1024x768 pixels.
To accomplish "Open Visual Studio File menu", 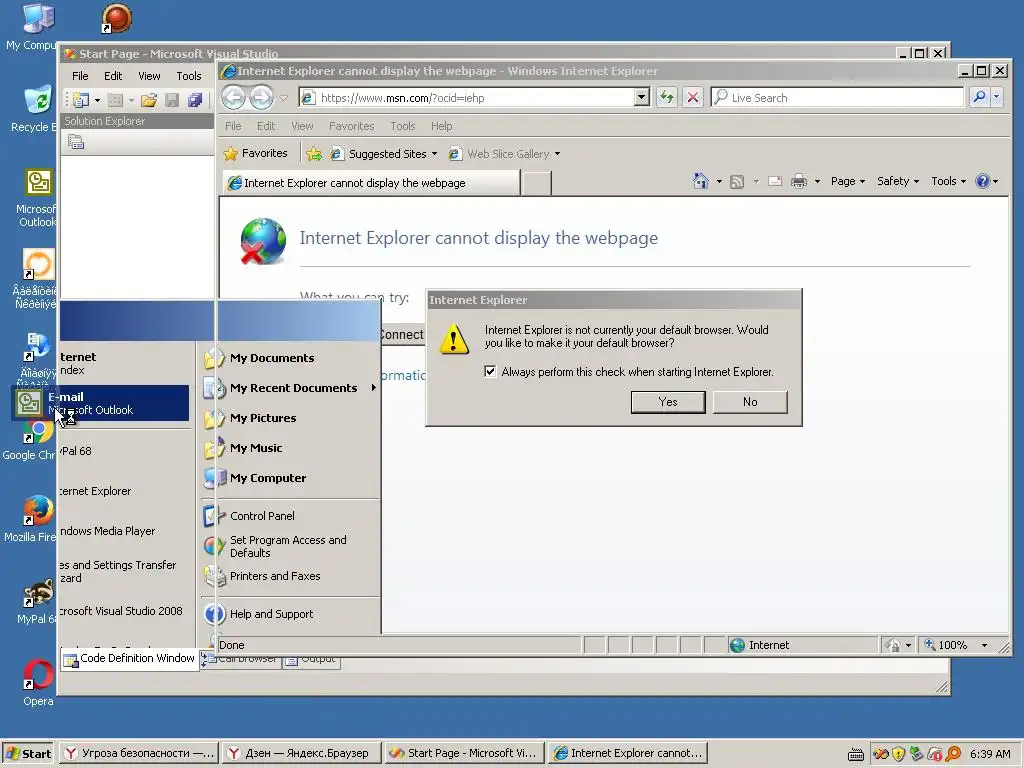I will [x=80, y=76].
